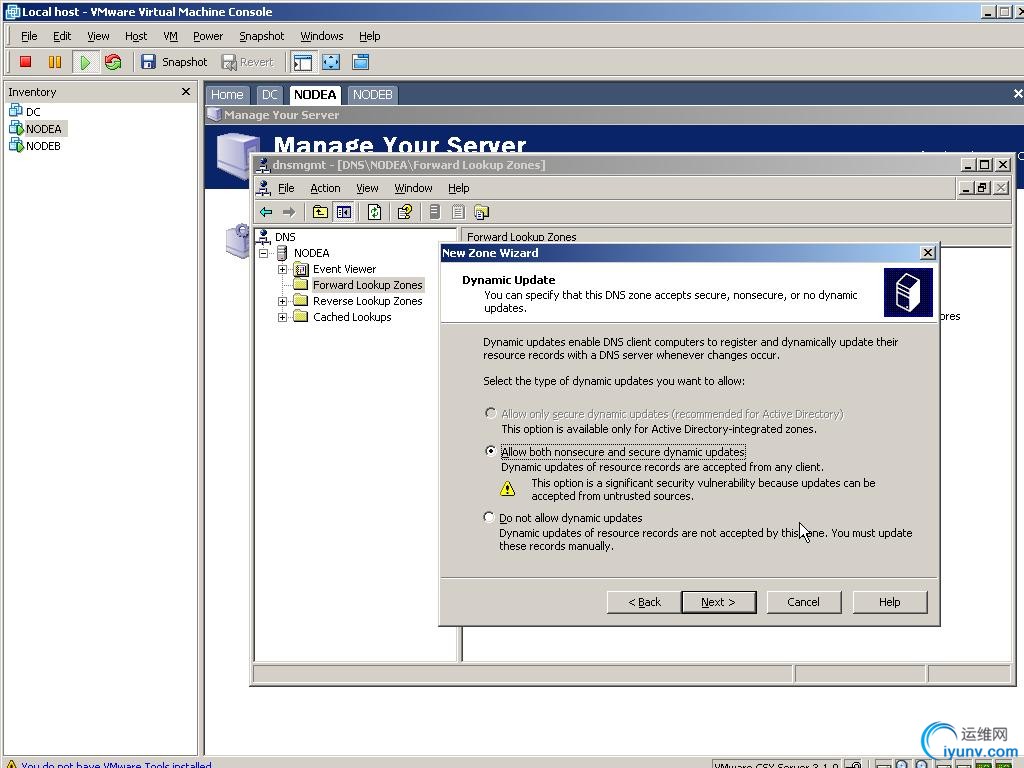Viewport: 1024px width, 768px height.
Task: Open VMware Windows menu
Action: (321, 36)
